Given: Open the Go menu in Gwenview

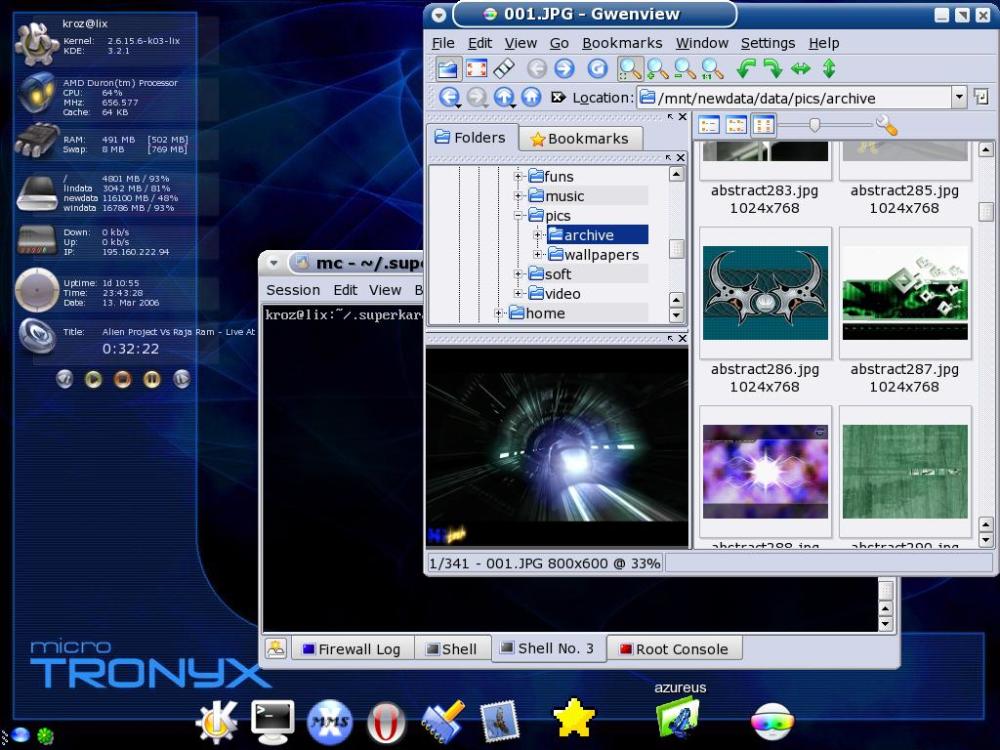Looking at the screenshot, I should pyautogui.click(x=559, y=43).
